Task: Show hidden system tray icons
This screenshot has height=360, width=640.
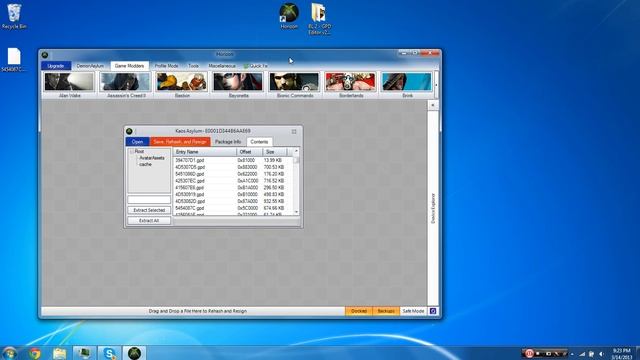Action: pos(572,354)
